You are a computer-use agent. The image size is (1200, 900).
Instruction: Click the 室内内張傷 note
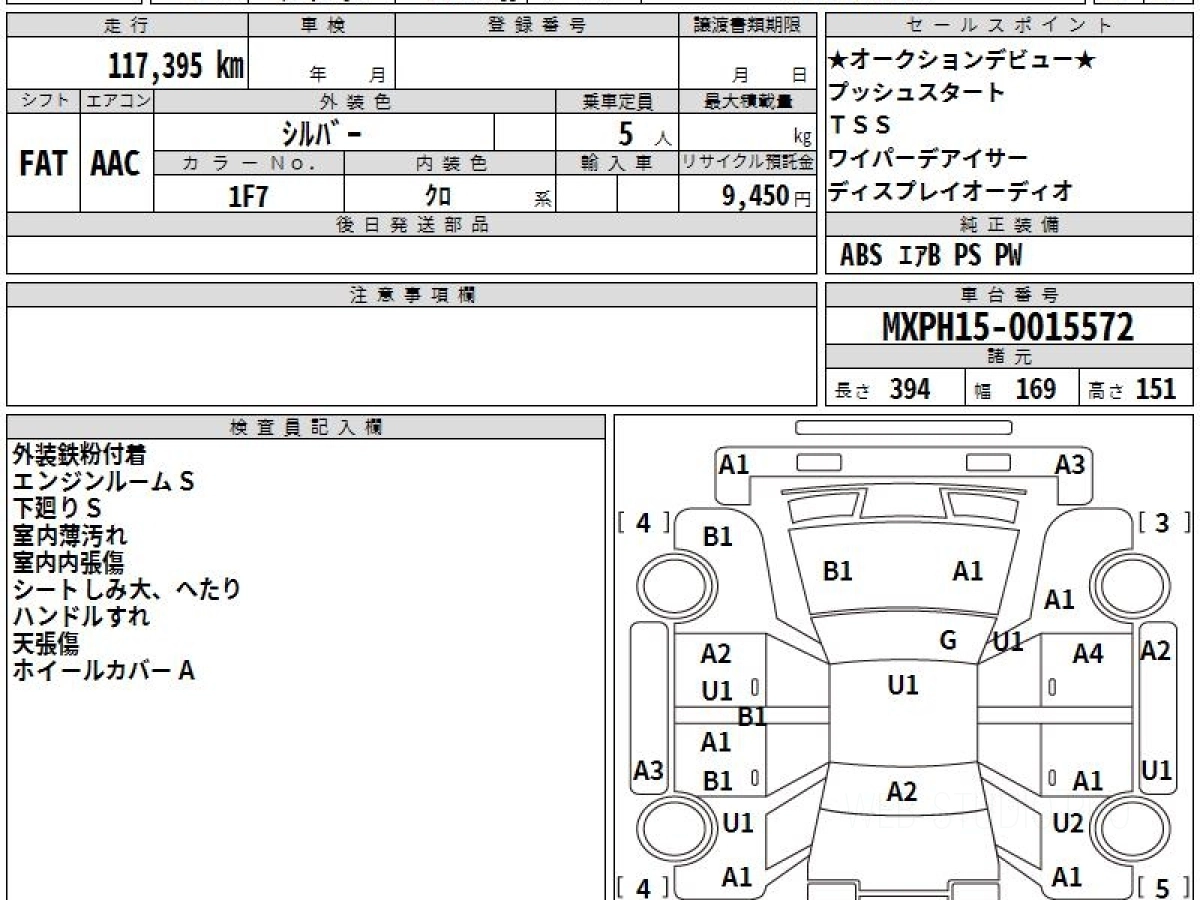tap(68, 563)
